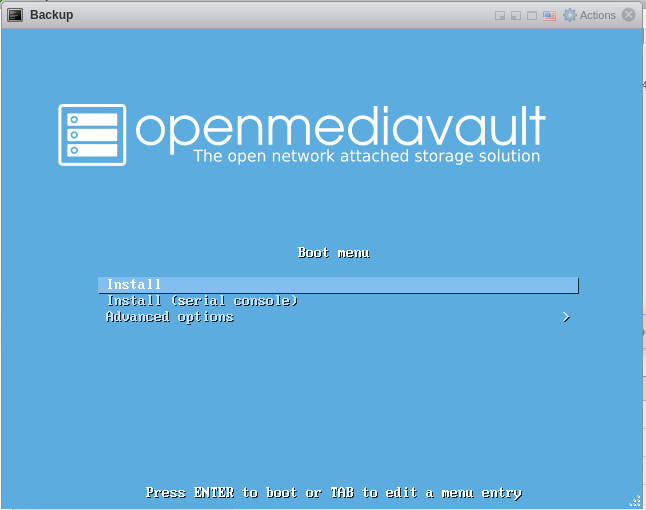The image size is (646, 510).
Task: Select the Install boot menu entry
Action: coord(338,285)
